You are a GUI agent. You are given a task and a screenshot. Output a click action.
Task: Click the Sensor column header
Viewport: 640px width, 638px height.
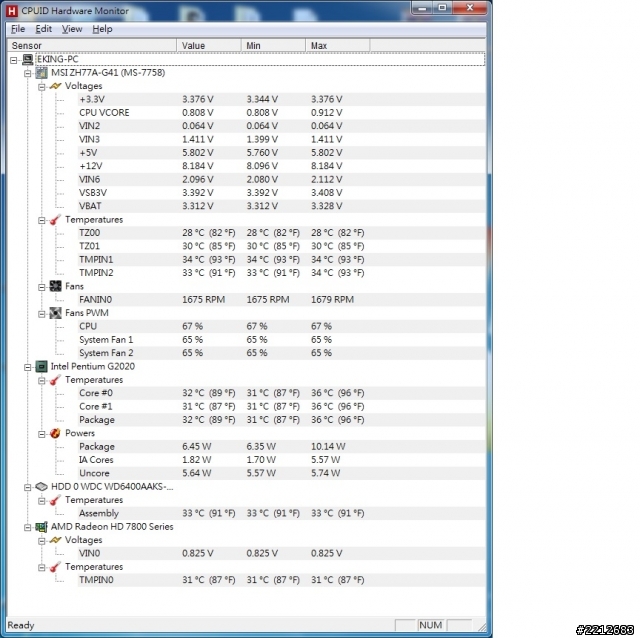[x=92, y=45]
